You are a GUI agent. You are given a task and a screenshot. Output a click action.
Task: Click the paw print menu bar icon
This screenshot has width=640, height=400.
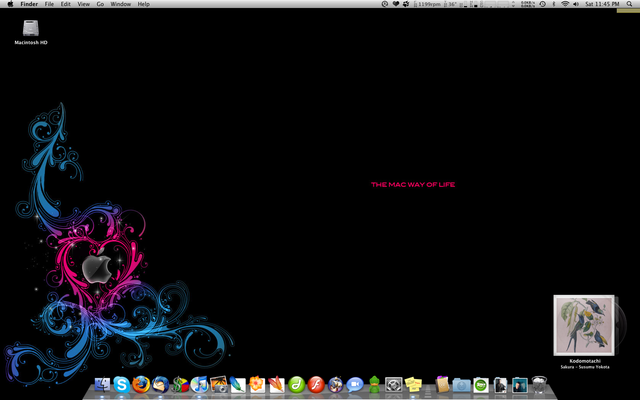click(406, 4)
